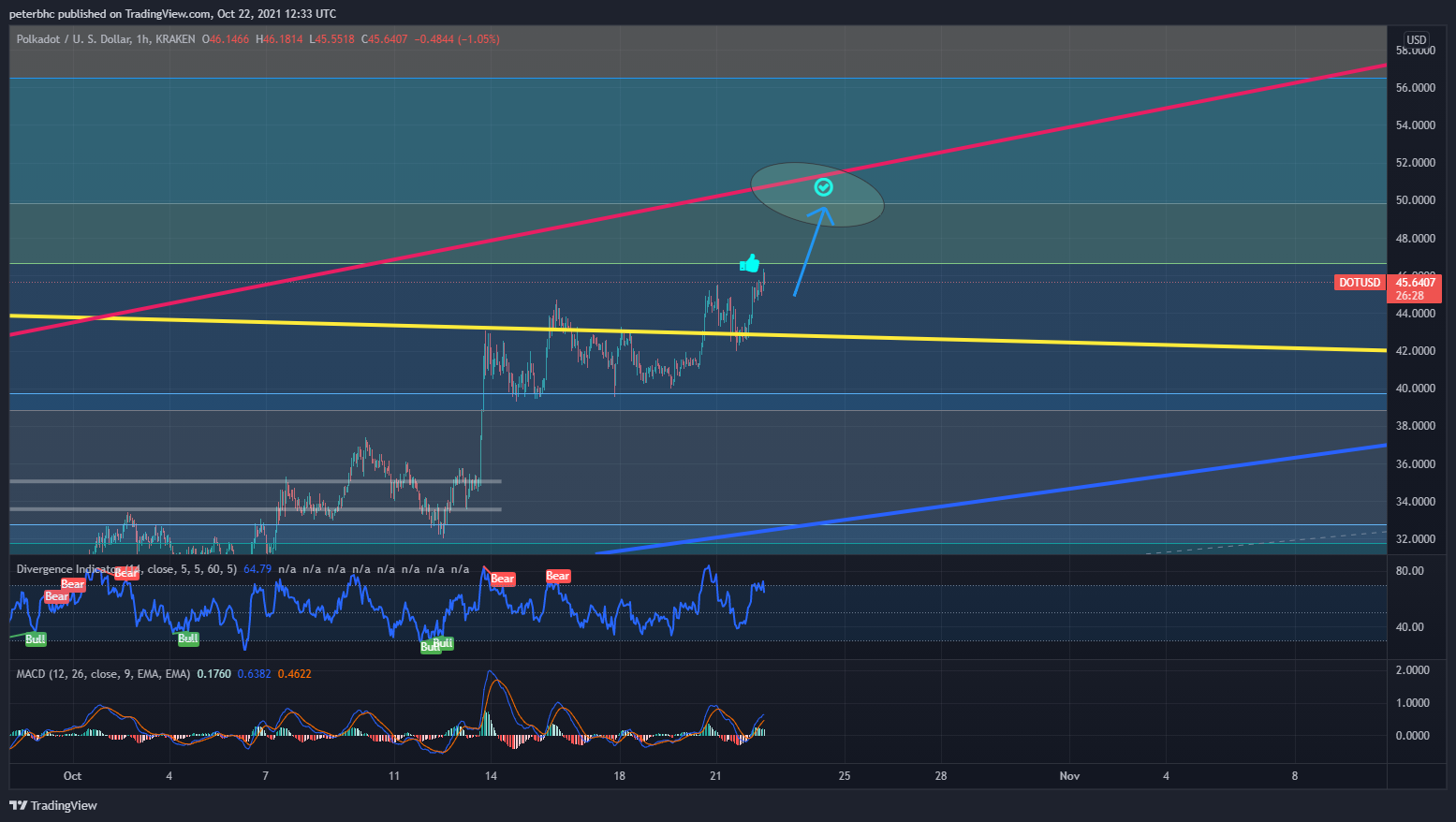Click the change value −0.4844 (−1.05%)
Viewport: 1456px width, 822px height.
tap(457, 39)
